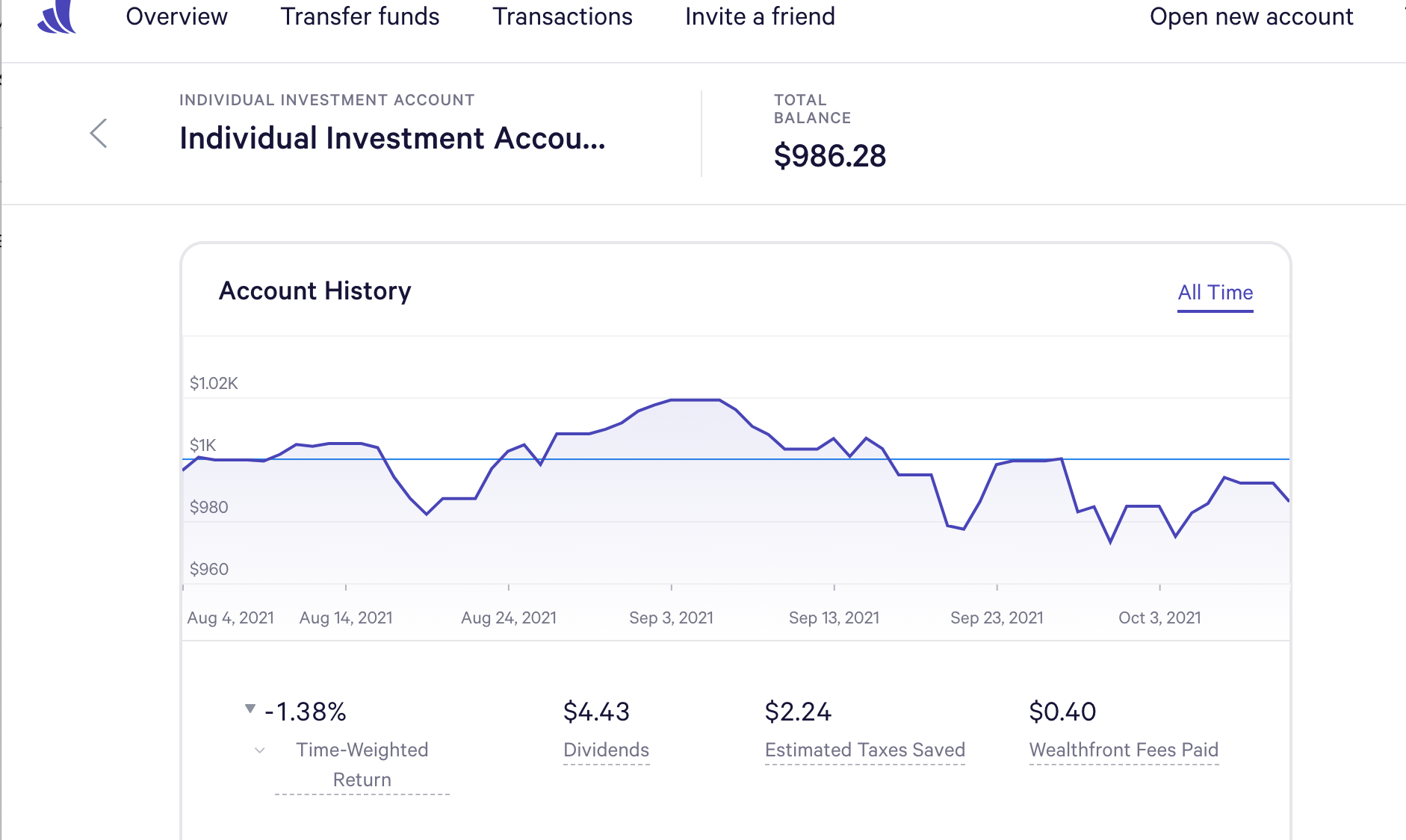Viewport: 1406px width, 840px height.
Task: Click the $986.28 total balance
Action: coord(830,156)
